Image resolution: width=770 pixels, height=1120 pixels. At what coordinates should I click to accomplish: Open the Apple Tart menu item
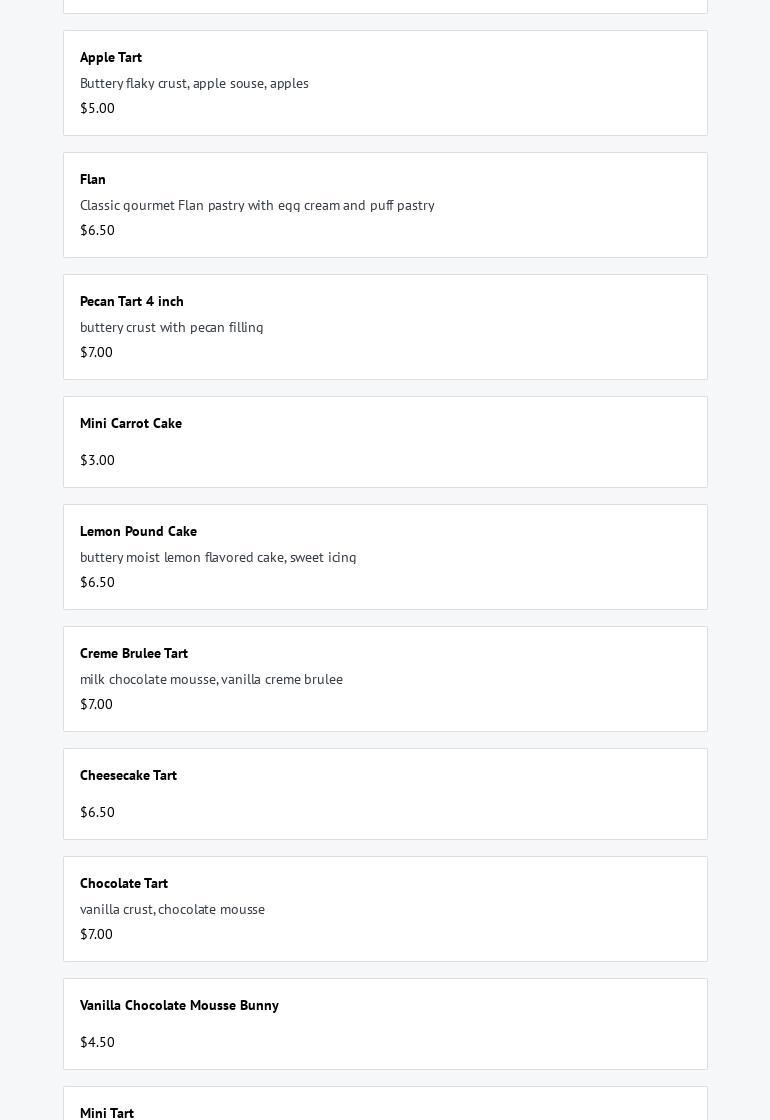111,58
